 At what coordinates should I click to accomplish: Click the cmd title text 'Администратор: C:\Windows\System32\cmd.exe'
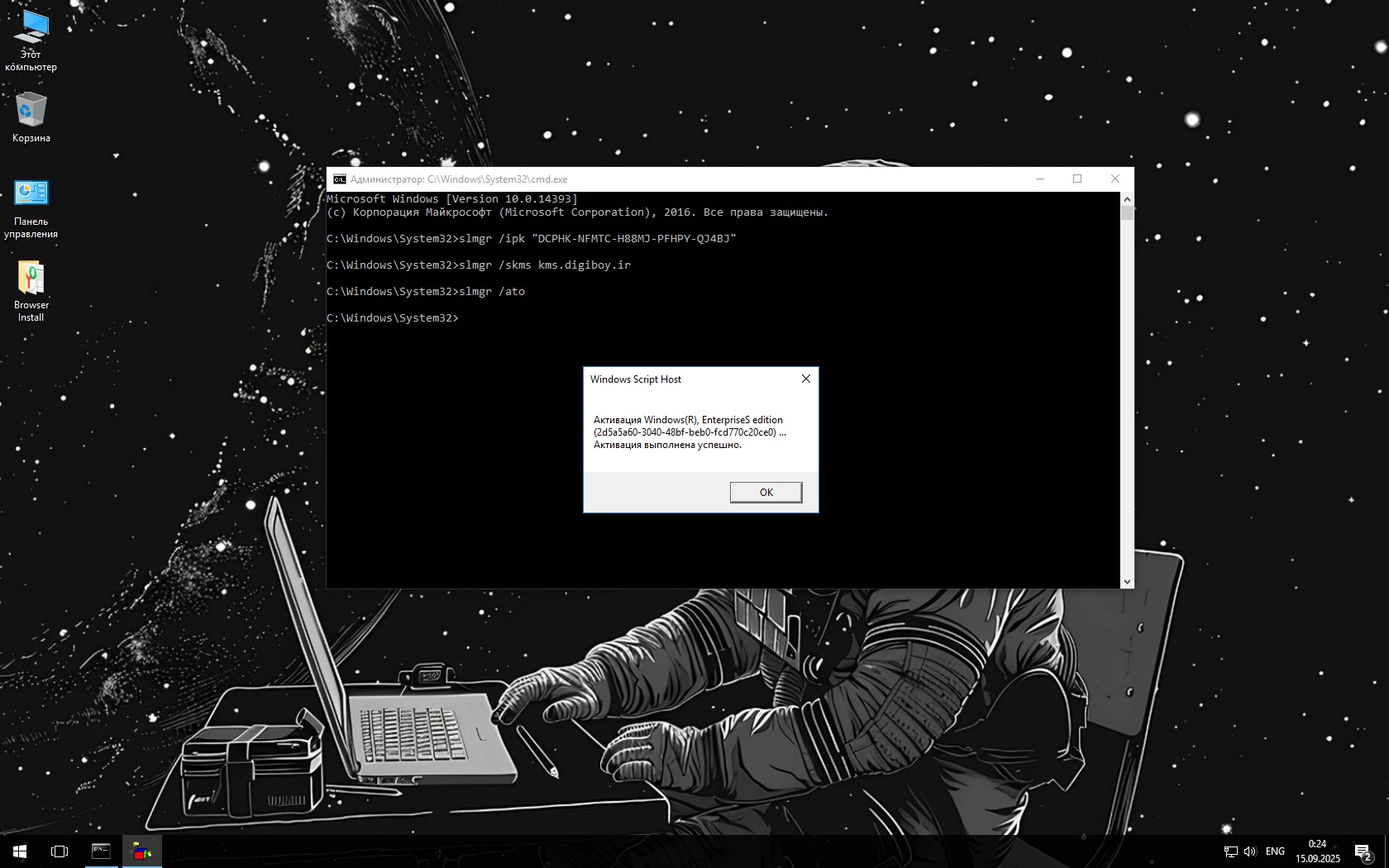tap(459, 179)
